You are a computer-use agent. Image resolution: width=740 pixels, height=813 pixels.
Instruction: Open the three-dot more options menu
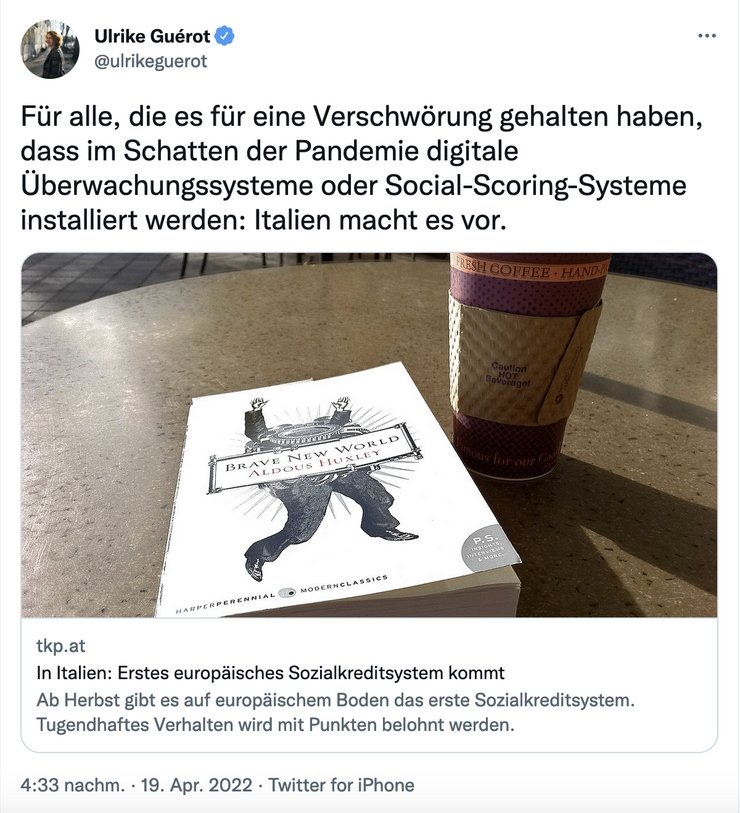pyautogui.click(x=707, y=36)
